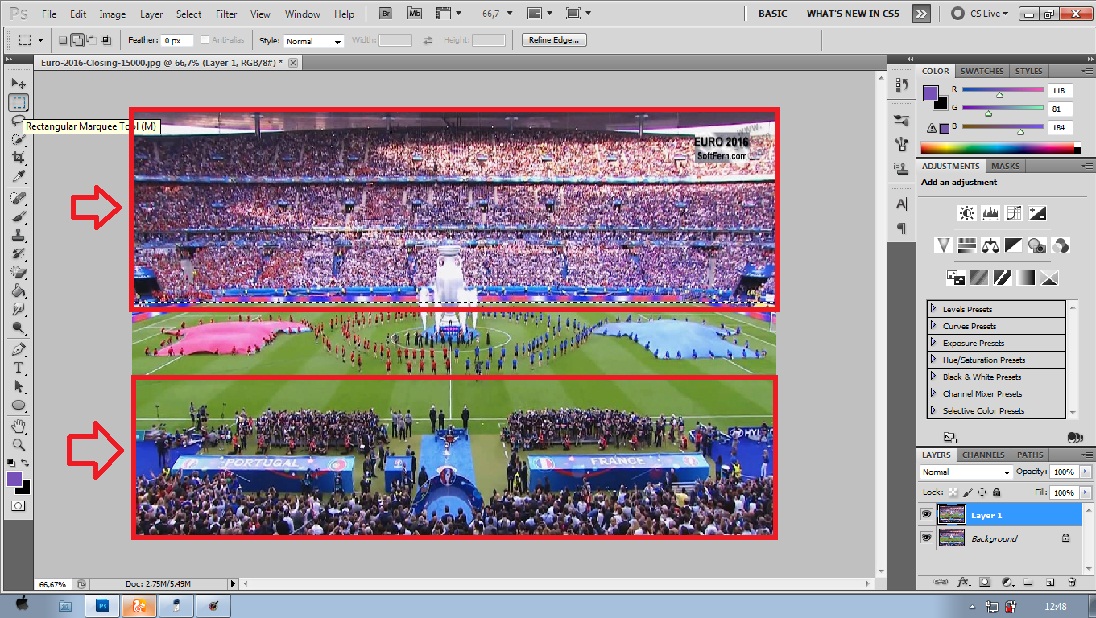
Task: Enable the Anti-alias checkbox
Action: pos(205,40)
